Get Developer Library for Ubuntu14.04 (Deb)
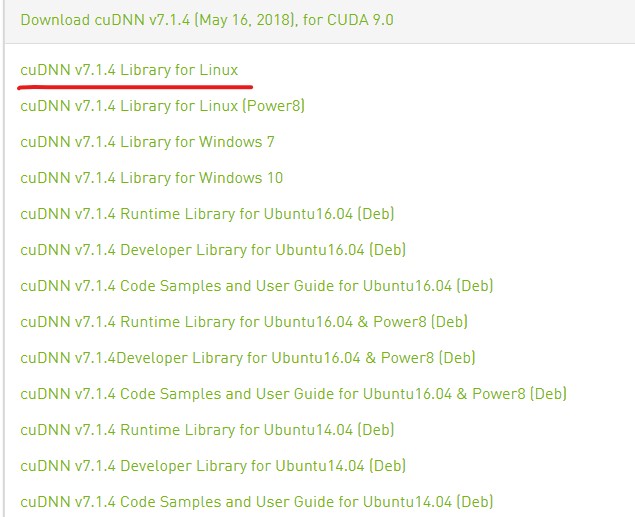635x517 pixels. coord(213,466)
